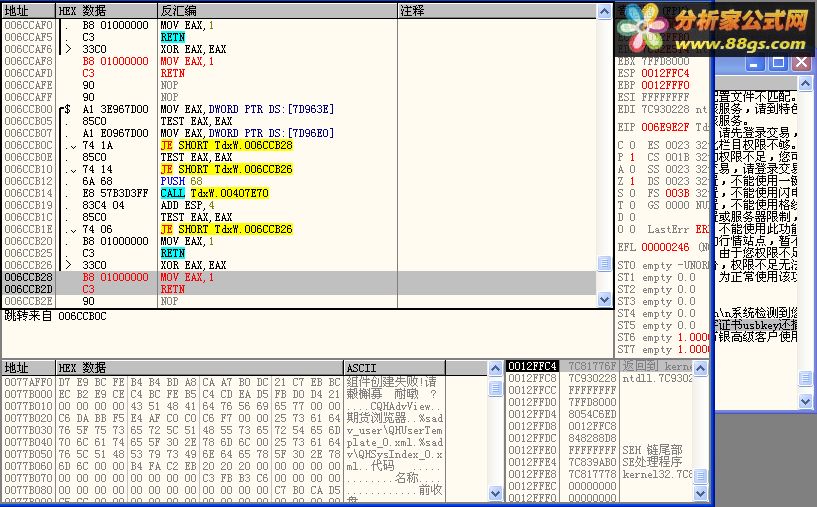Image resolution: width=817 pixels, height=507 pixels.
Task: Click the hex dump pane scroll-down arrow
Action: pyautogui.click(x=495, y=493)
